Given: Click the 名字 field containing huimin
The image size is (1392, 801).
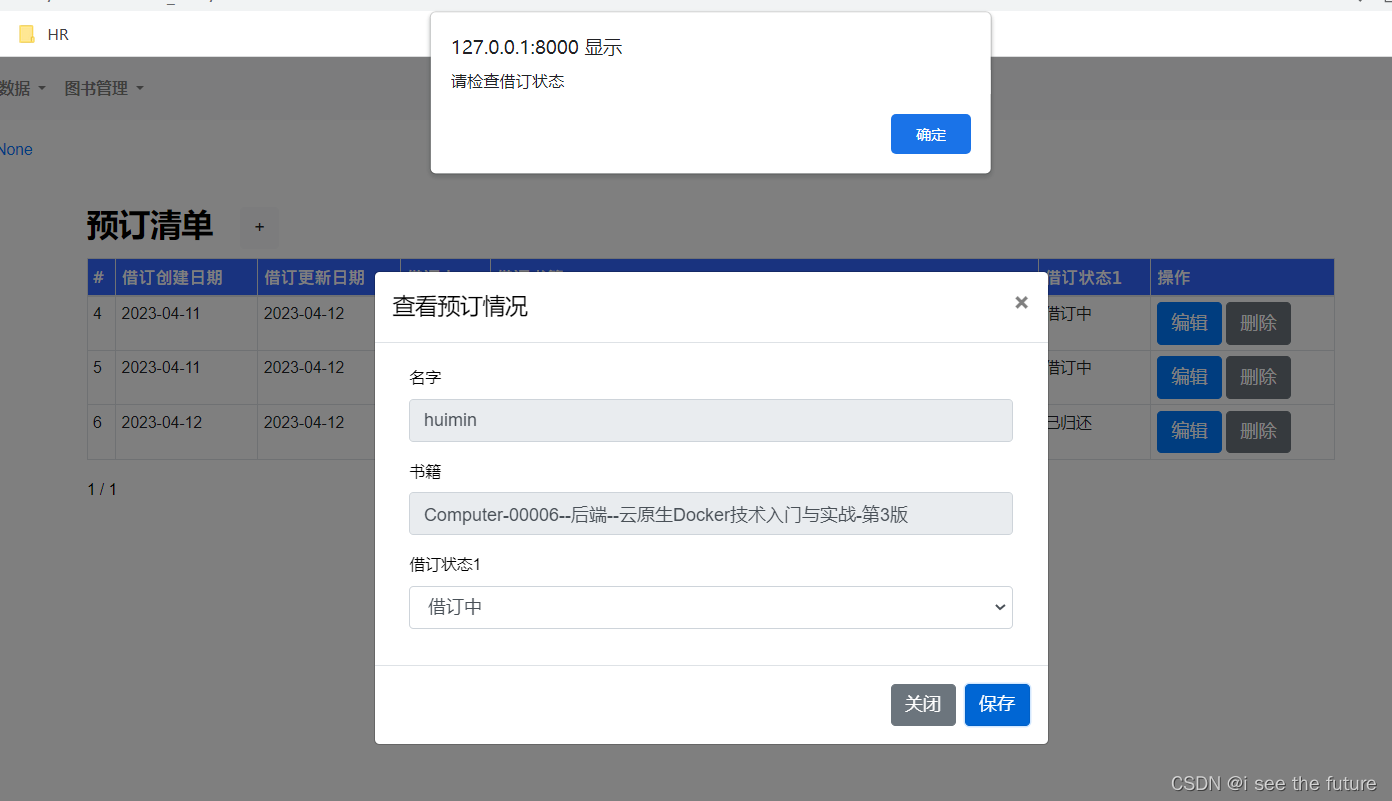Looking at the screenshot, I should [711, 420].
